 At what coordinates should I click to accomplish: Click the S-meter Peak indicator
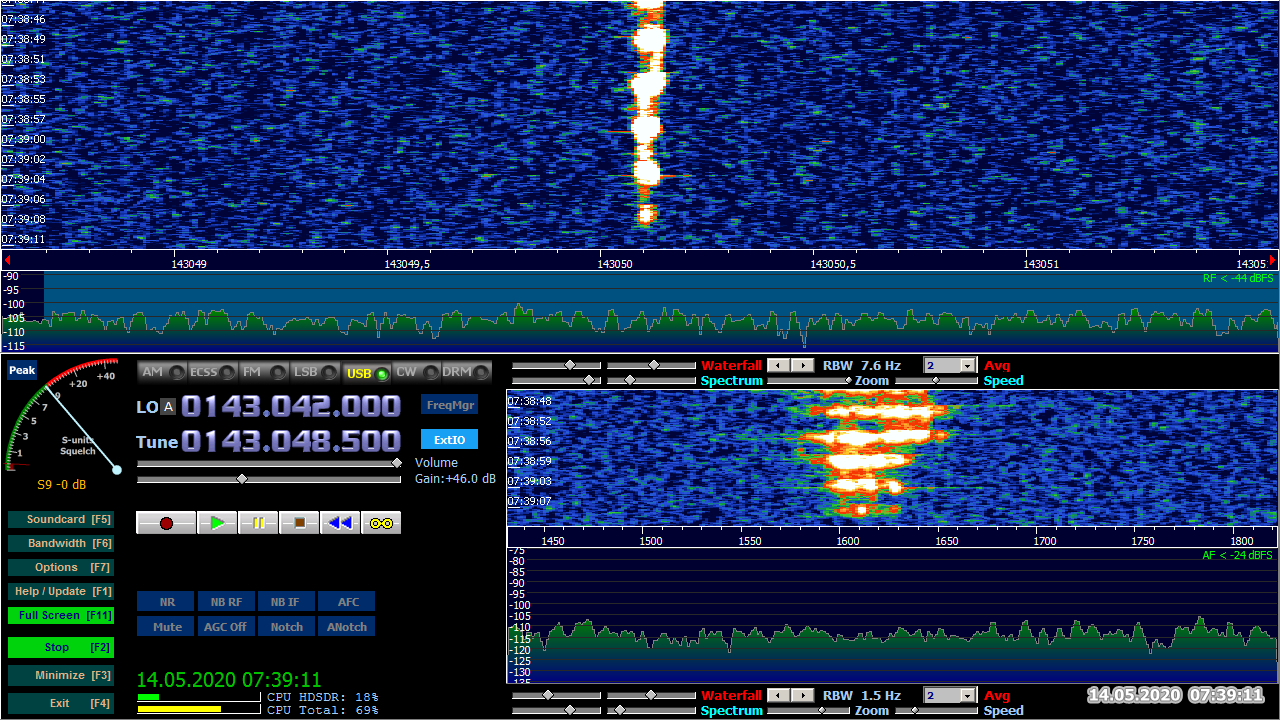click(22, 371)
